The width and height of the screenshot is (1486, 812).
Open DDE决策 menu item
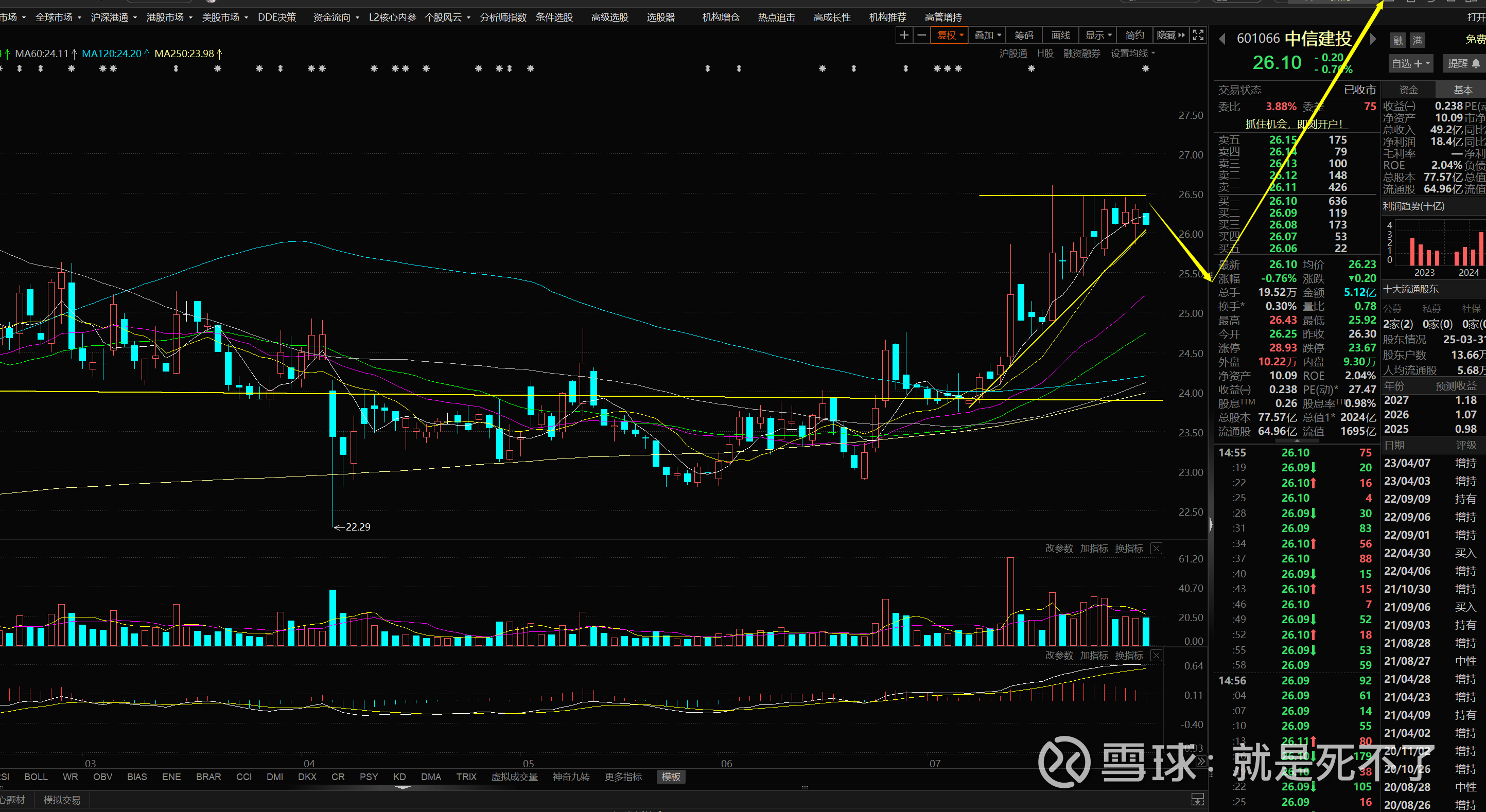pos(277,17)
